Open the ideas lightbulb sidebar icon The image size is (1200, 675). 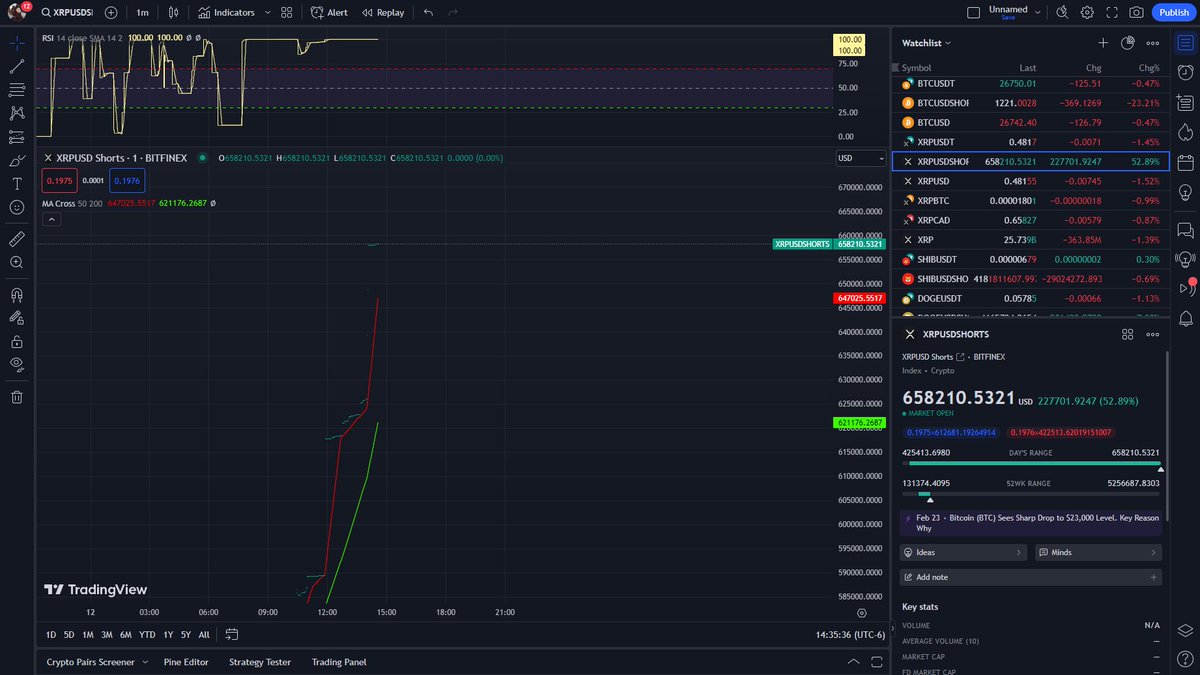[1185, 192]
